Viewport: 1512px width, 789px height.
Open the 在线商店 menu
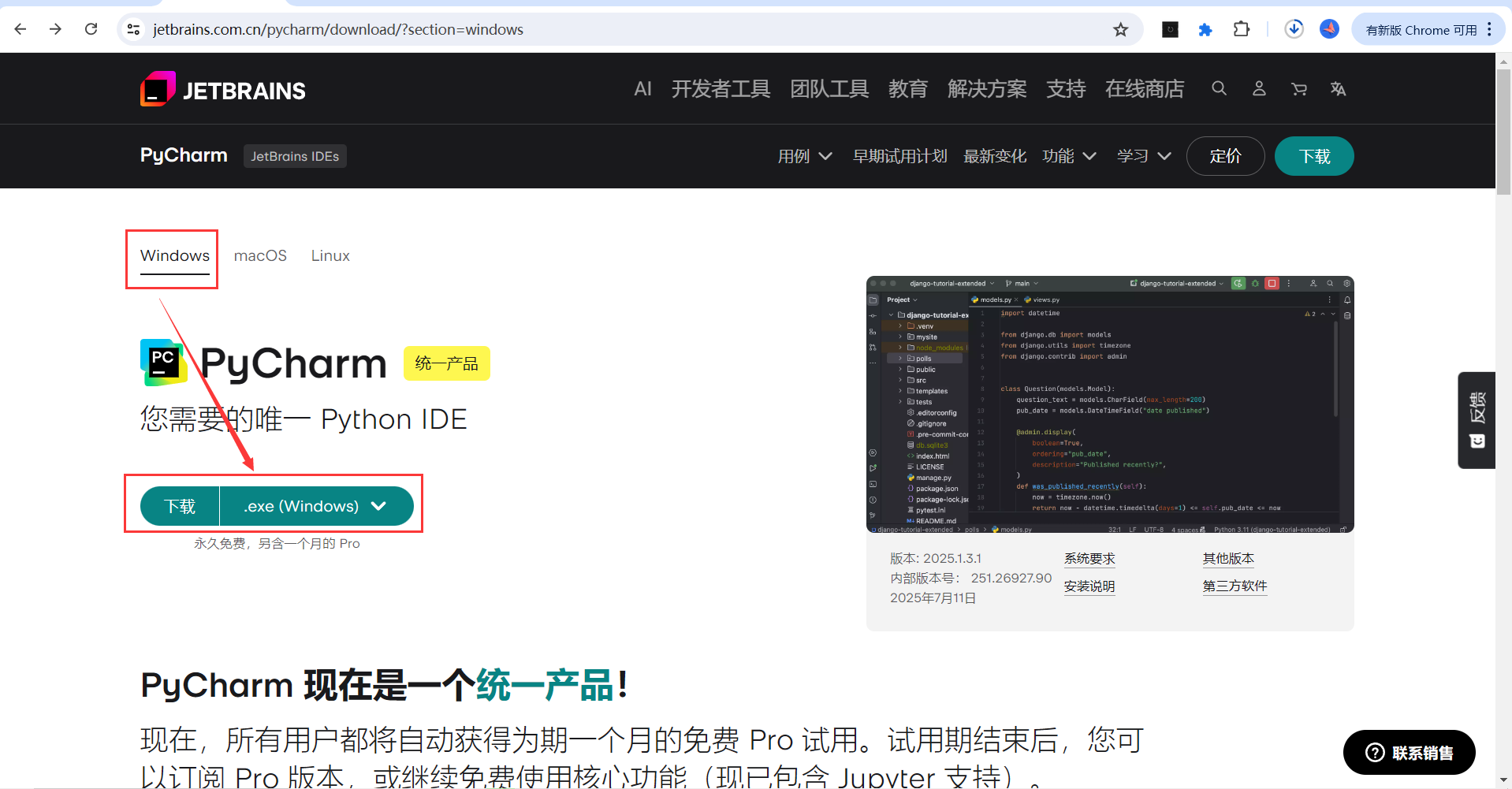1145,89
